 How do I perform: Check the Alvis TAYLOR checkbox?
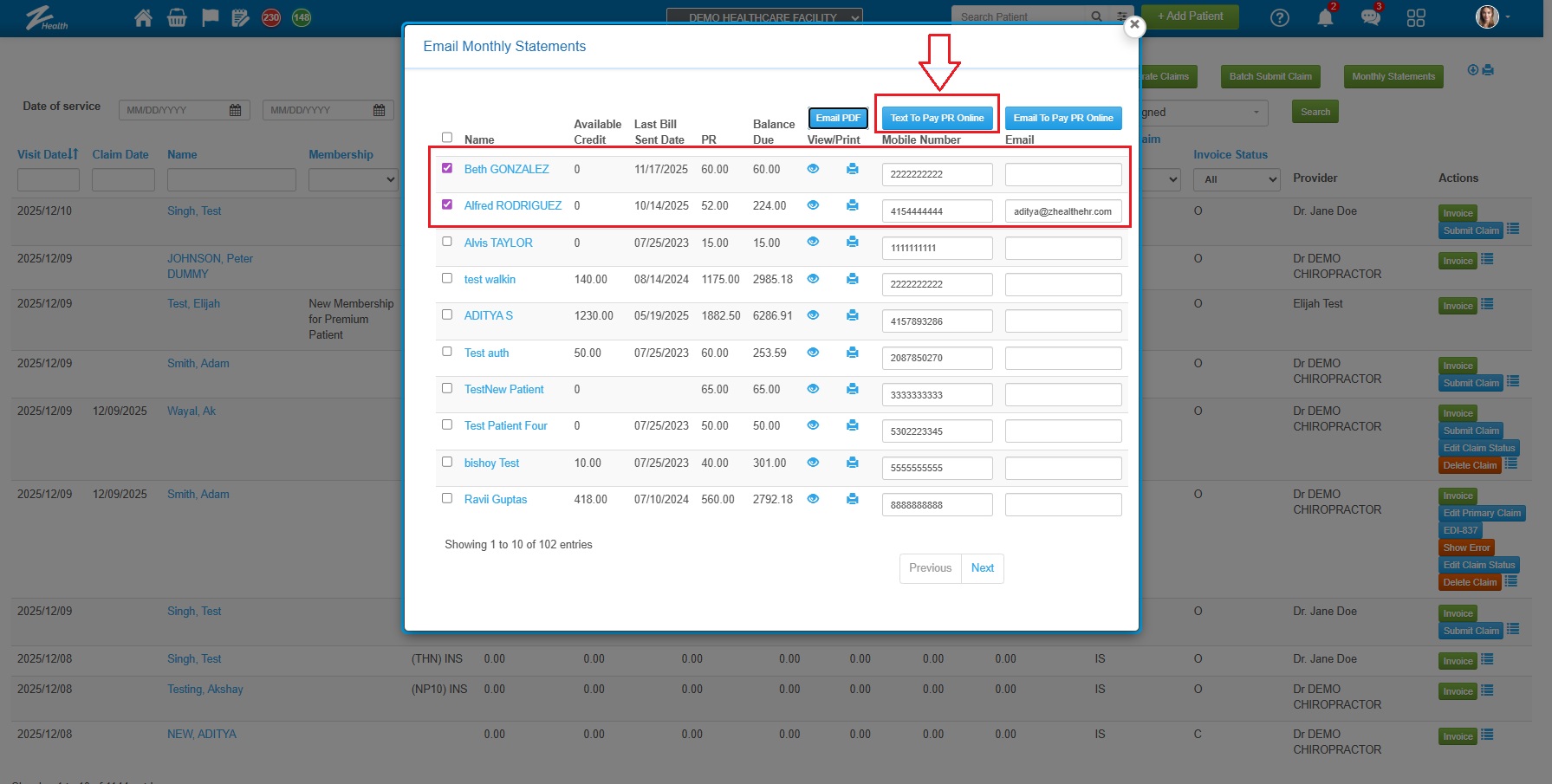(447, 242)
